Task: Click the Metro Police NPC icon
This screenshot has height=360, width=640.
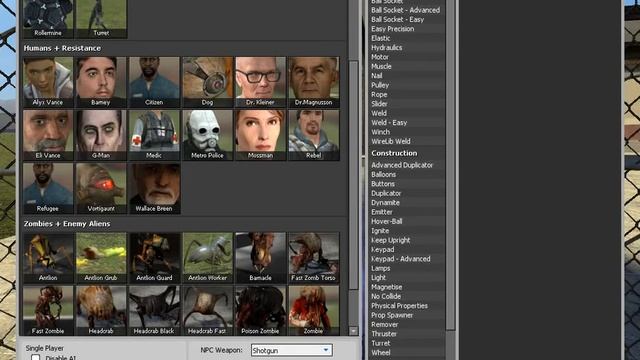Action: pyautogui.click(x=207, y=135)
